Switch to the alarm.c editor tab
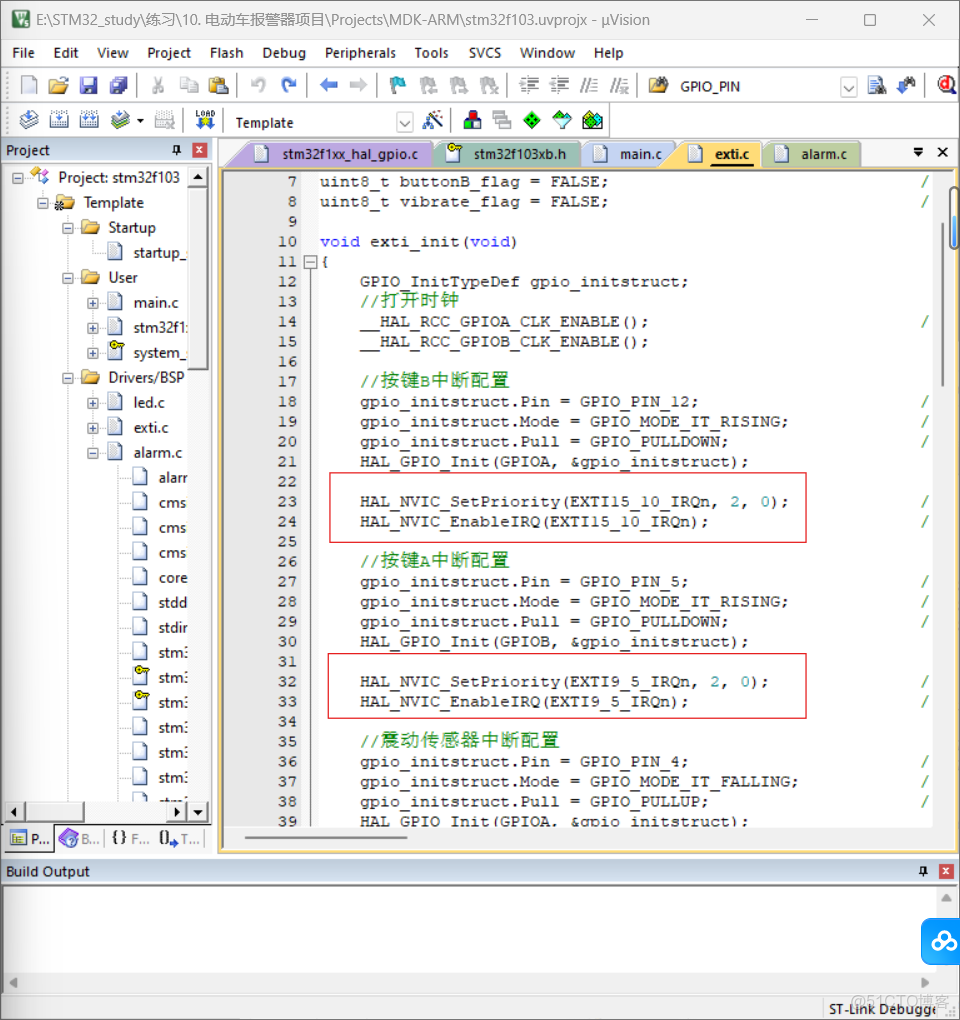 click(823, 154)
